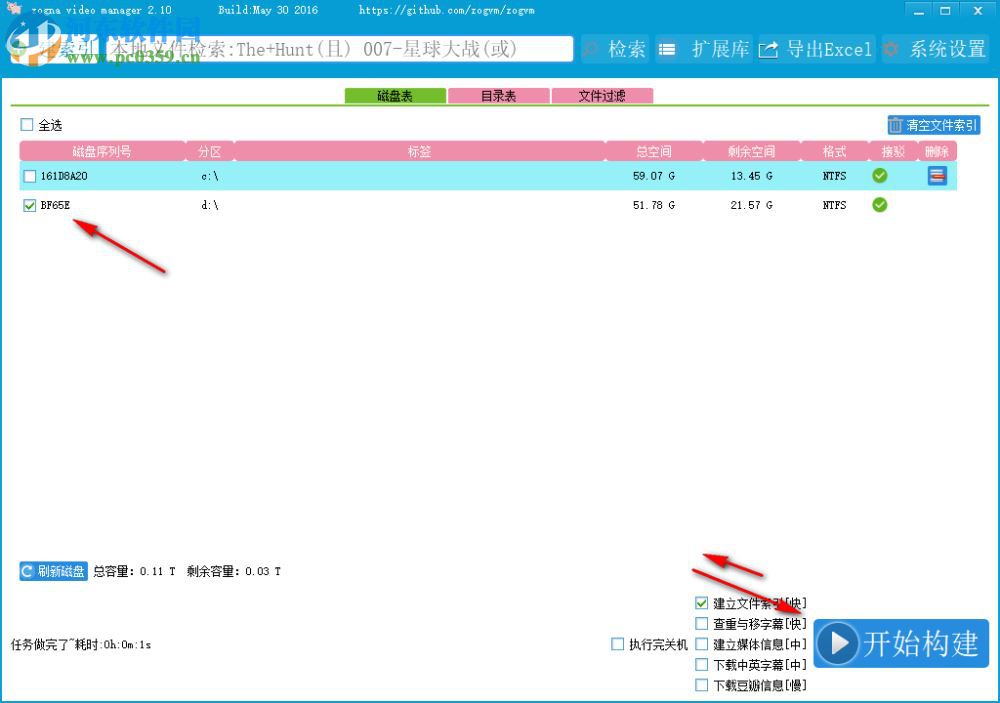The height and width of the screenshot is (703, 1000).
Task: Click the search magnifier icon on 检索 button
Action: point(590,48)
